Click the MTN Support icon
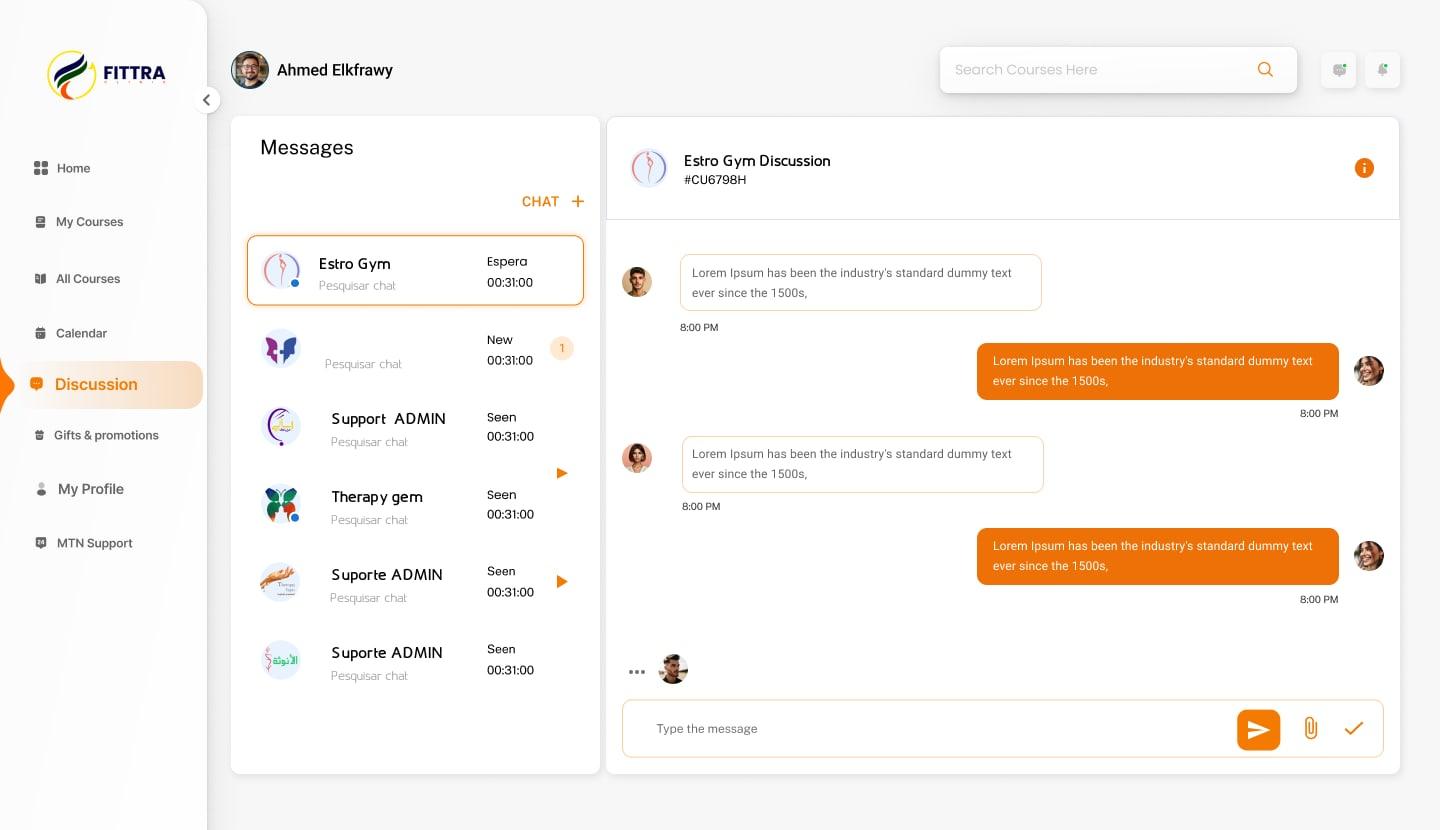The height and width of the screenshot is (830, 1440). click(x=41, y=543)
